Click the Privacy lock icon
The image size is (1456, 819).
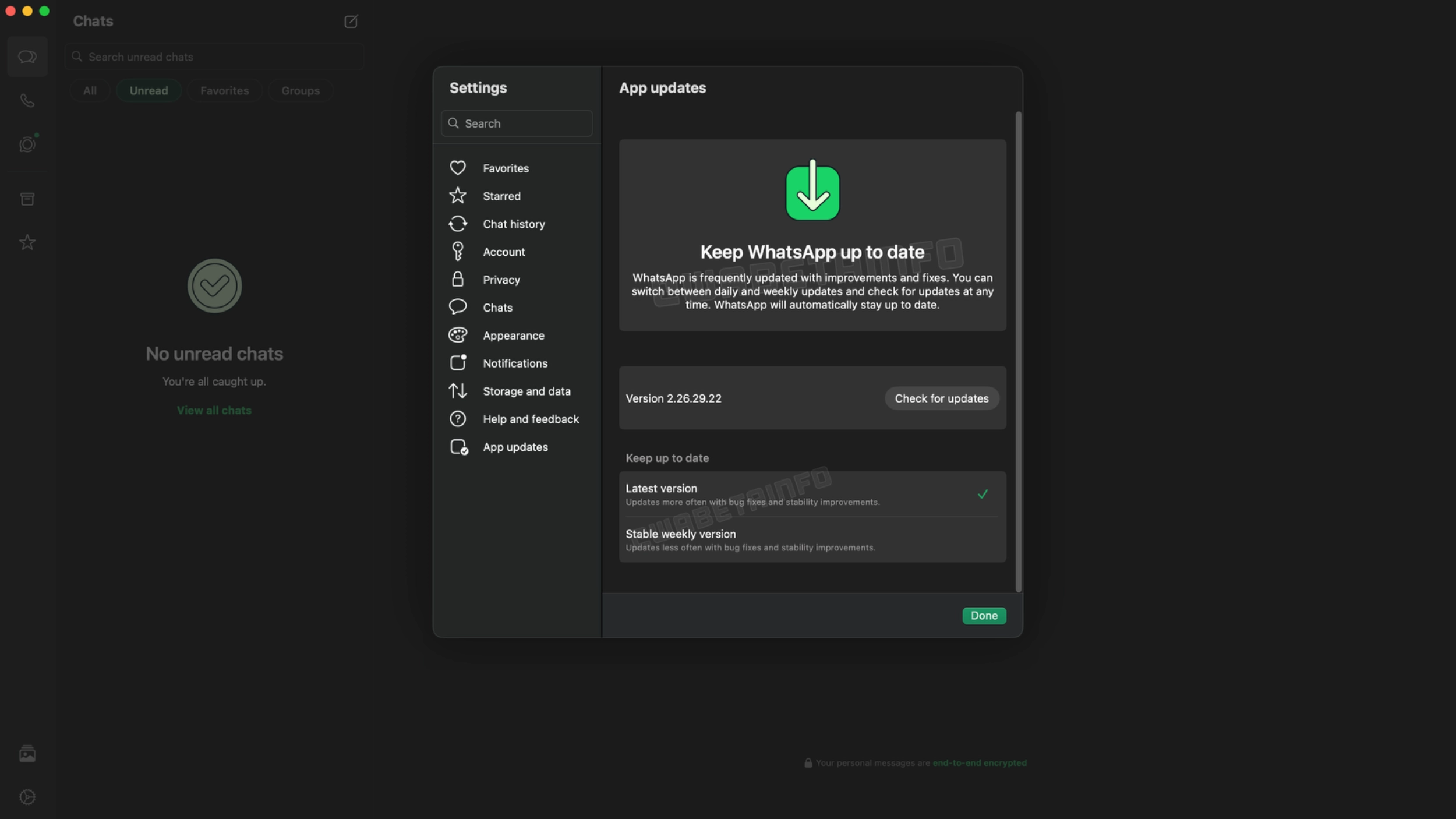point(458,280)
